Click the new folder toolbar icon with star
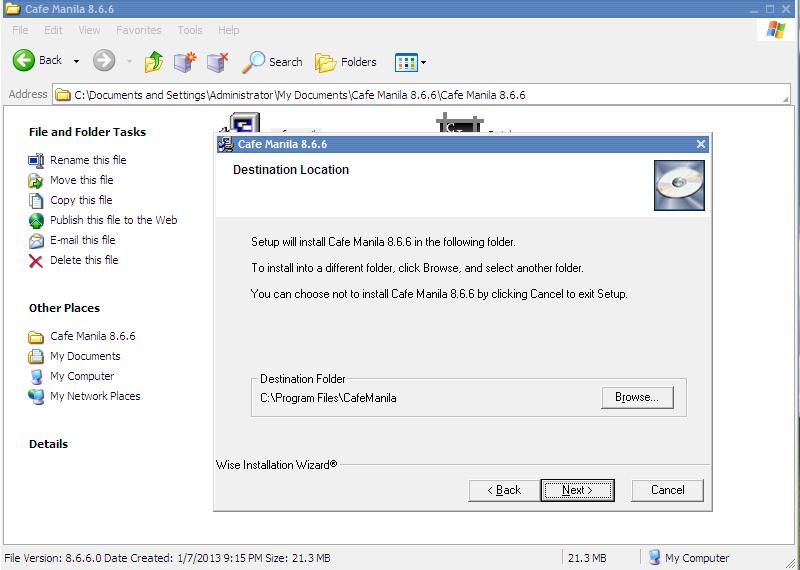Viewport: 800px width, 570px height. [x=185, y=62]
